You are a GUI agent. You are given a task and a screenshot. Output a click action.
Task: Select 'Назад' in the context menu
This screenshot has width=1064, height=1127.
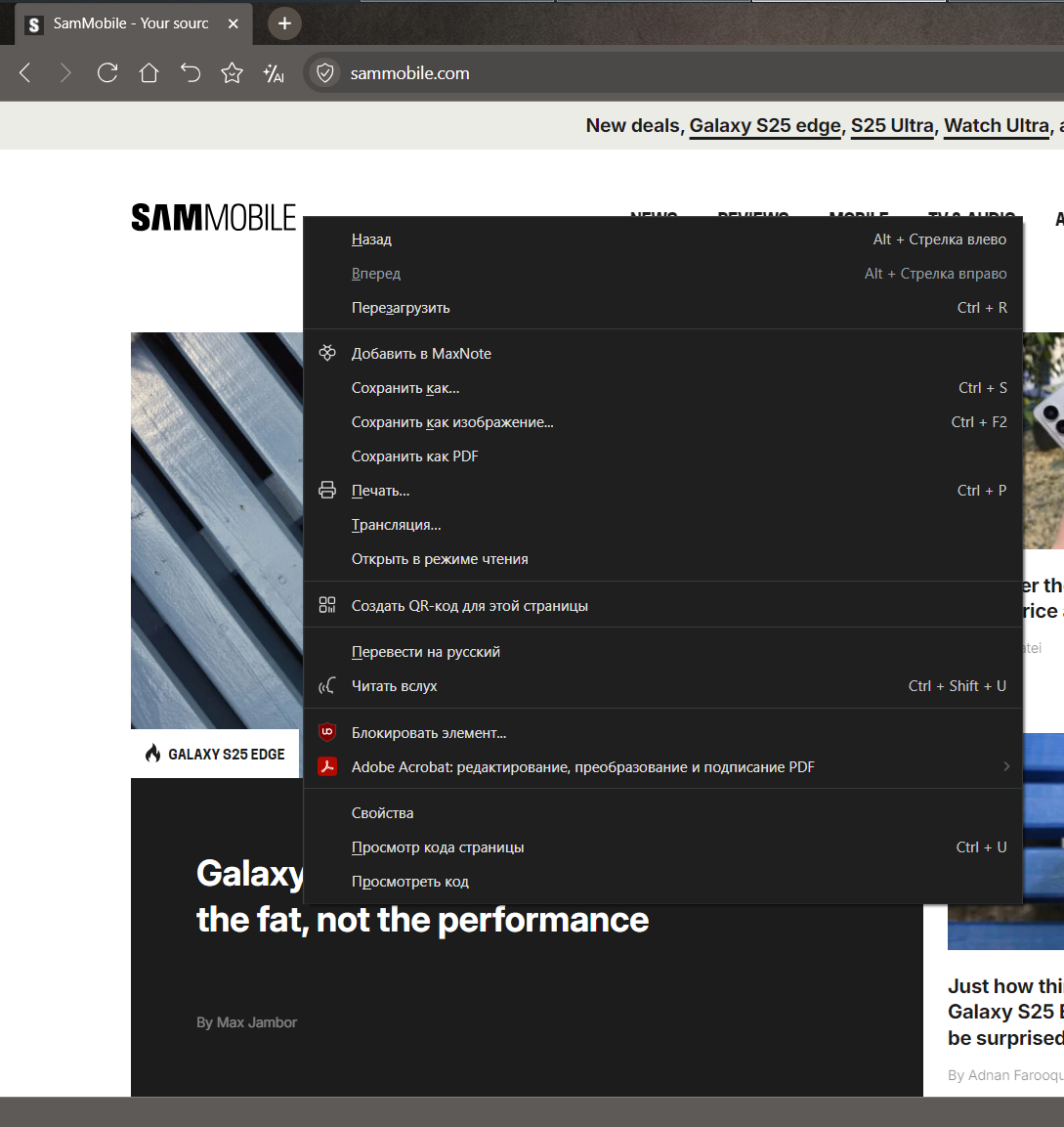pos(662,239)
